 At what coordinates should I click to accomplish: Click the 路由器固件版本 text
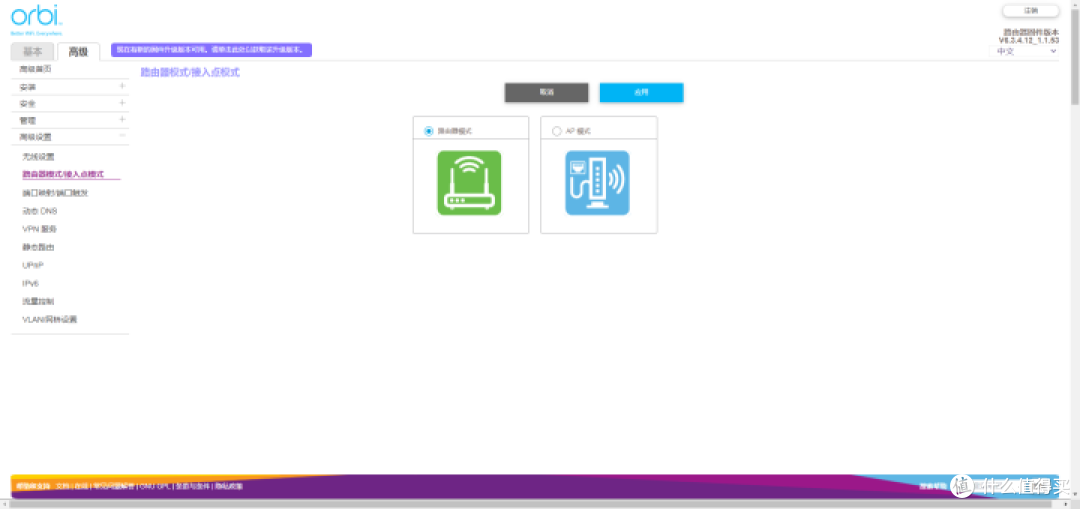[x=1031, y=32]
